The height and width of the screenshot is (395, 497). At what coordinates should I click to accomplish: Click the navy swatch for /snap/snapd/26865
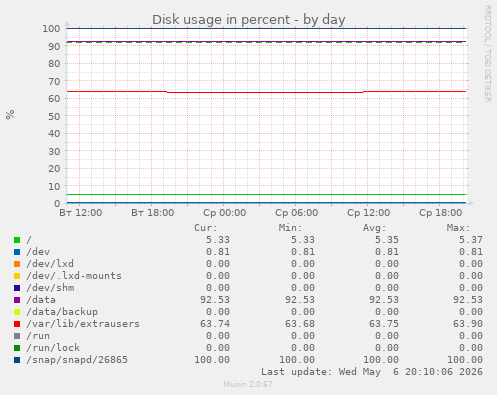[17, 360]
